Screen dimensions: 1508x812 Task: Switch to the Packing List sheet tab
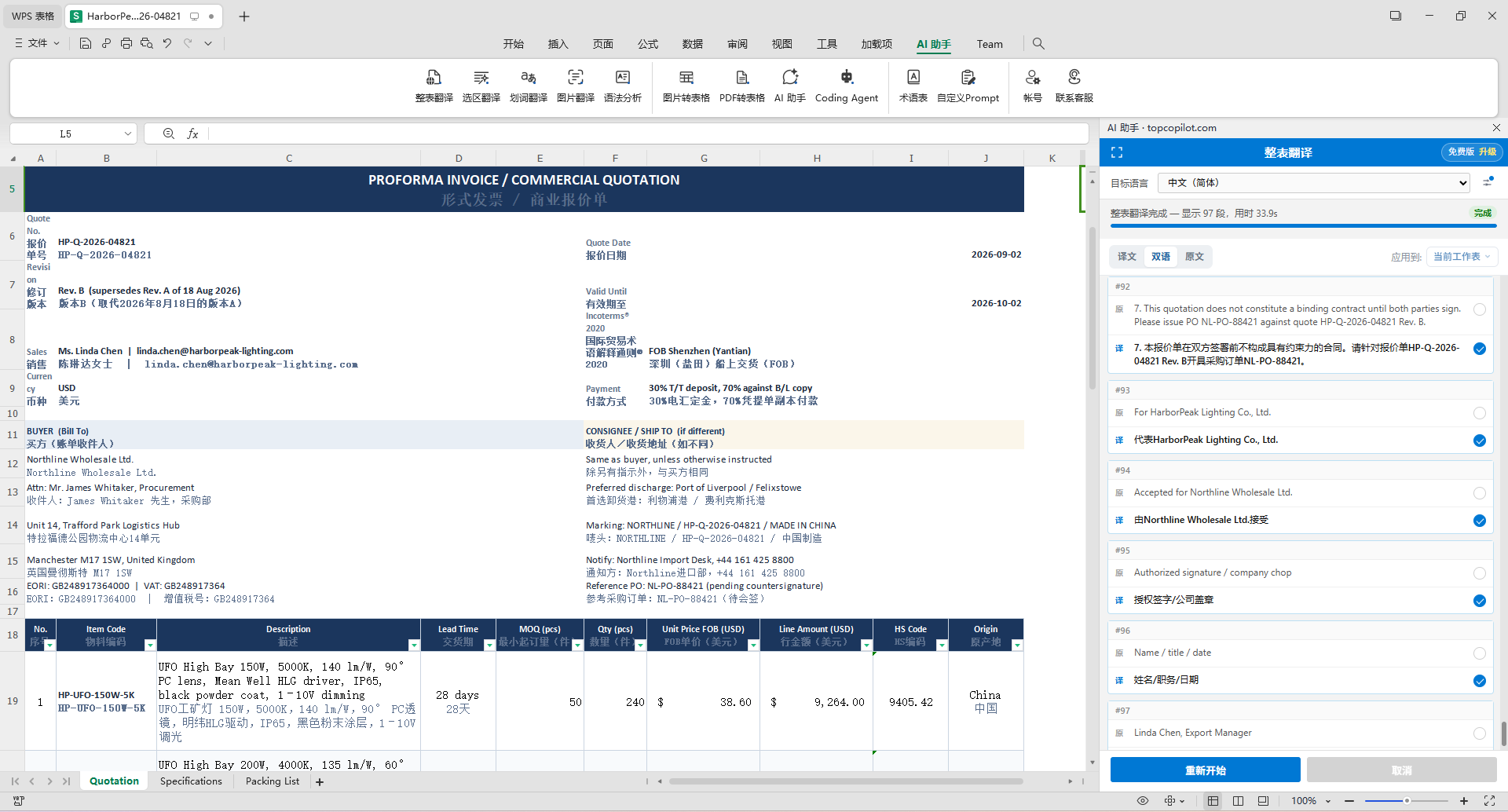click(x=273, y=781)
